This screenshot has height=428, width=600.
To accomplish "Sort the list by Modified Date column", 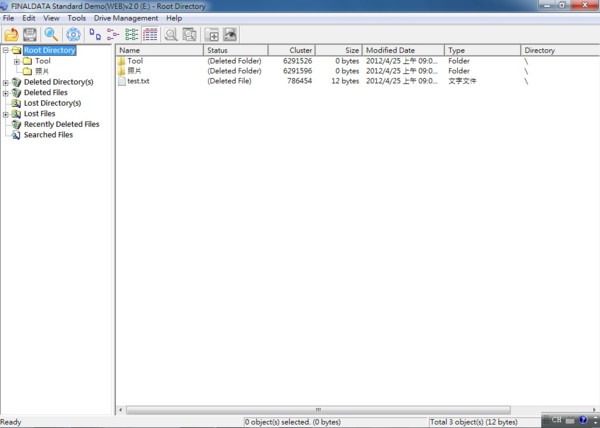I will pos(402,50).
